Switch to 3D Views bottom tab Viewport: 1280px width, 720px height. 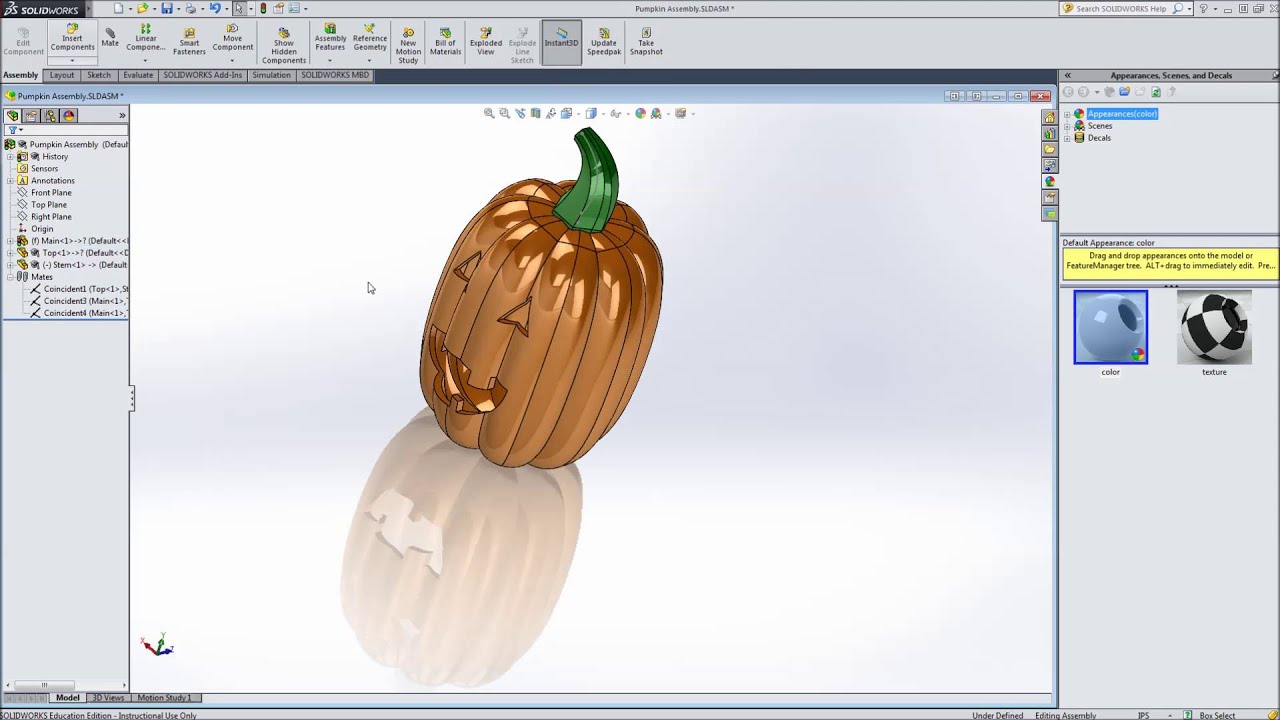[107, 697]
